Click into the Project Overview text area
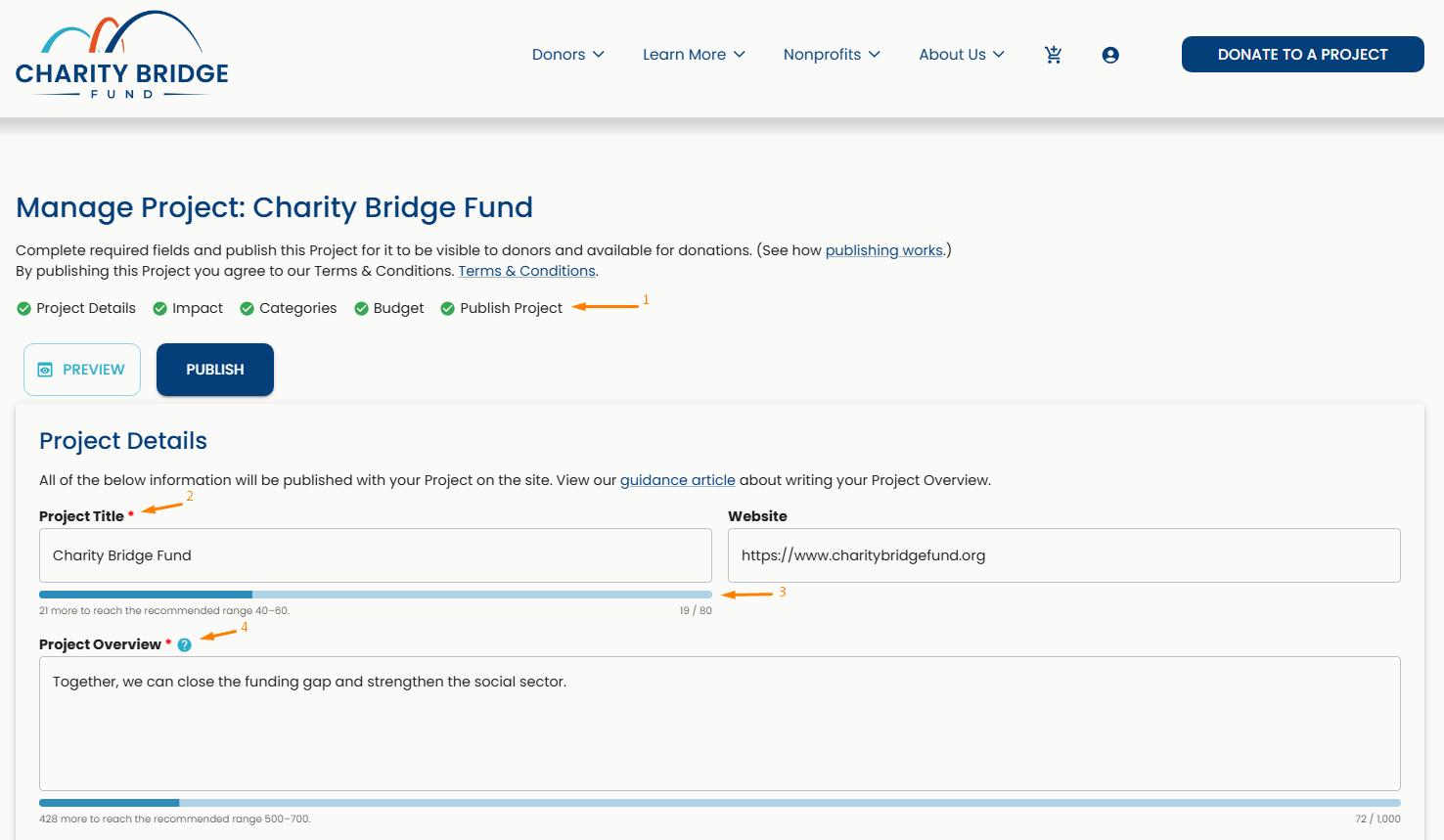The width and height of the screenshot is (1444, 840). (x=720, y=724)
